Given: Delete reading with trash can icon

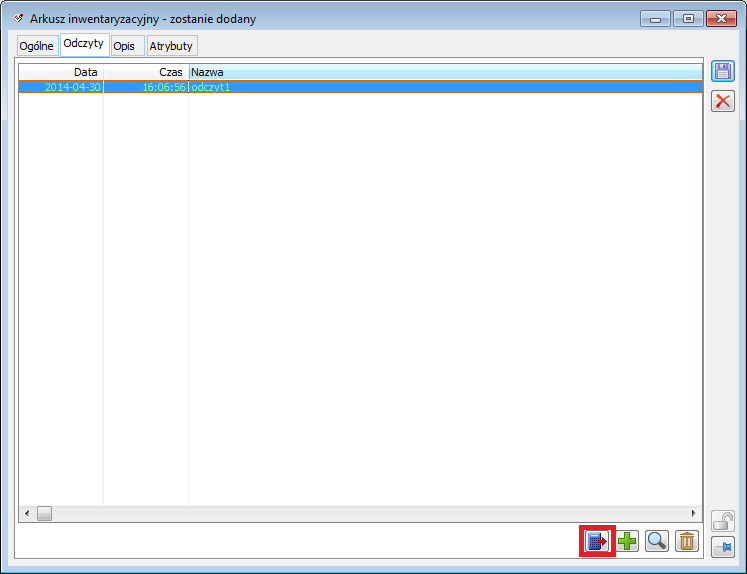Looking at the screenshot, I should pyautogui.click(x=686, y=541).
